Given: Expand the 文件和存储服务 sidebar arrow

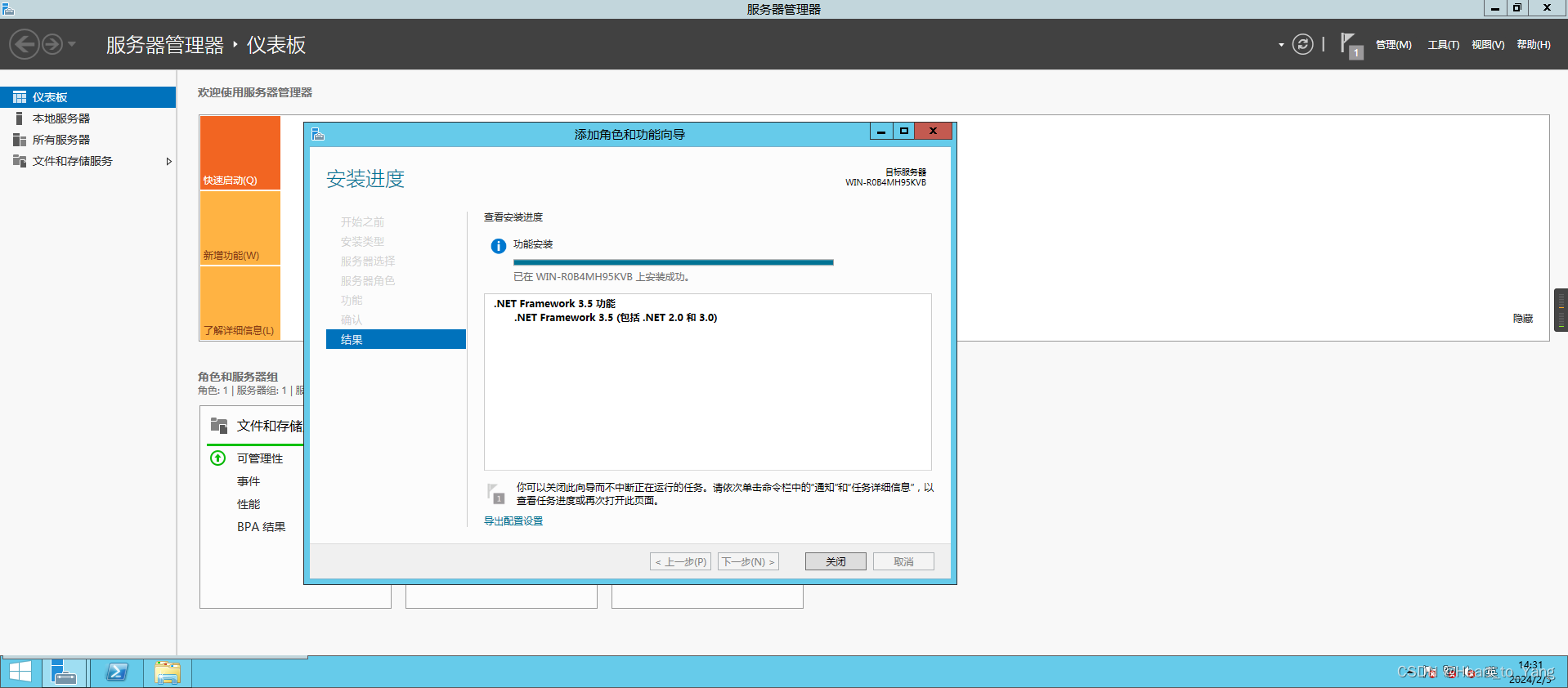Looking at the screenshot, I should point(168,162).
